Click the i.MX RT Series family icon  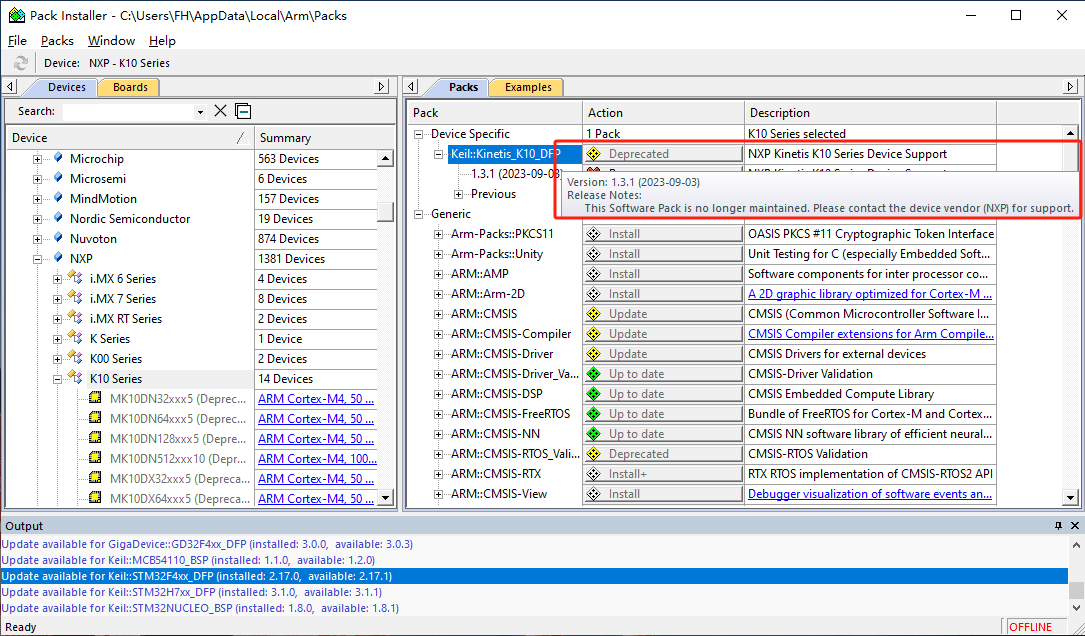tap(77, 318)
